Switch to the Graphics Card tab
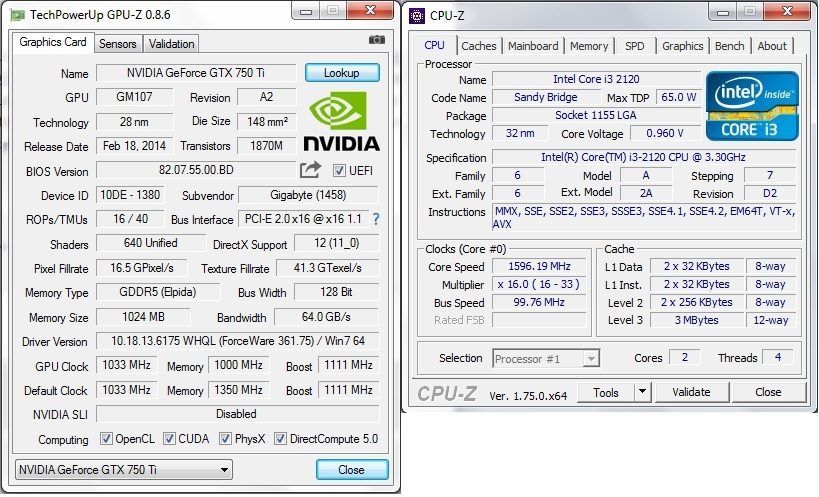Image resolution: width=819 pixels, height=497 pixels. click(x=53, y=42)
